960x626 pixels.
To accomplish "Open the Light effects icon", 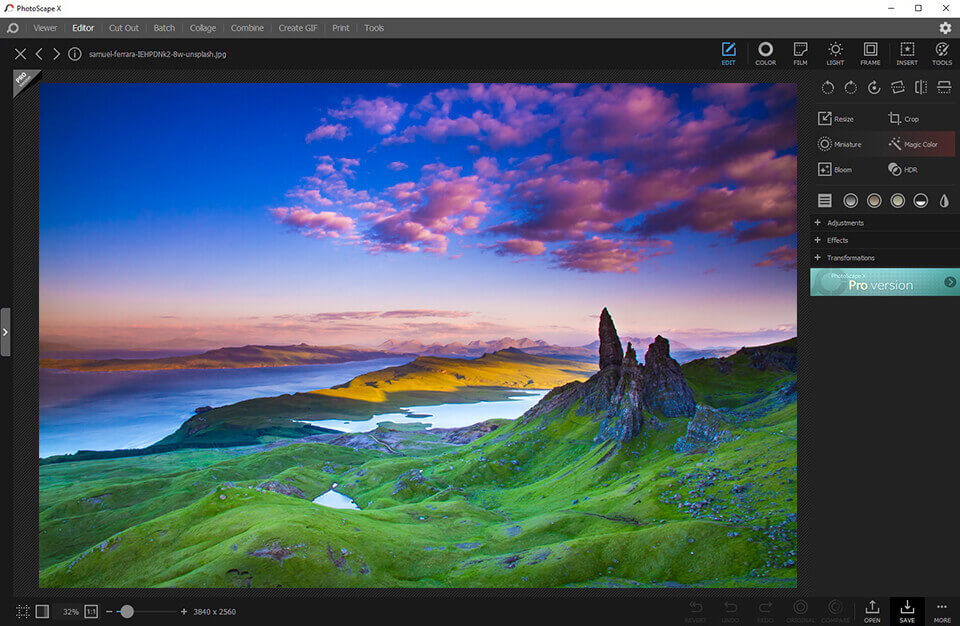I will (x=835, y=53).
